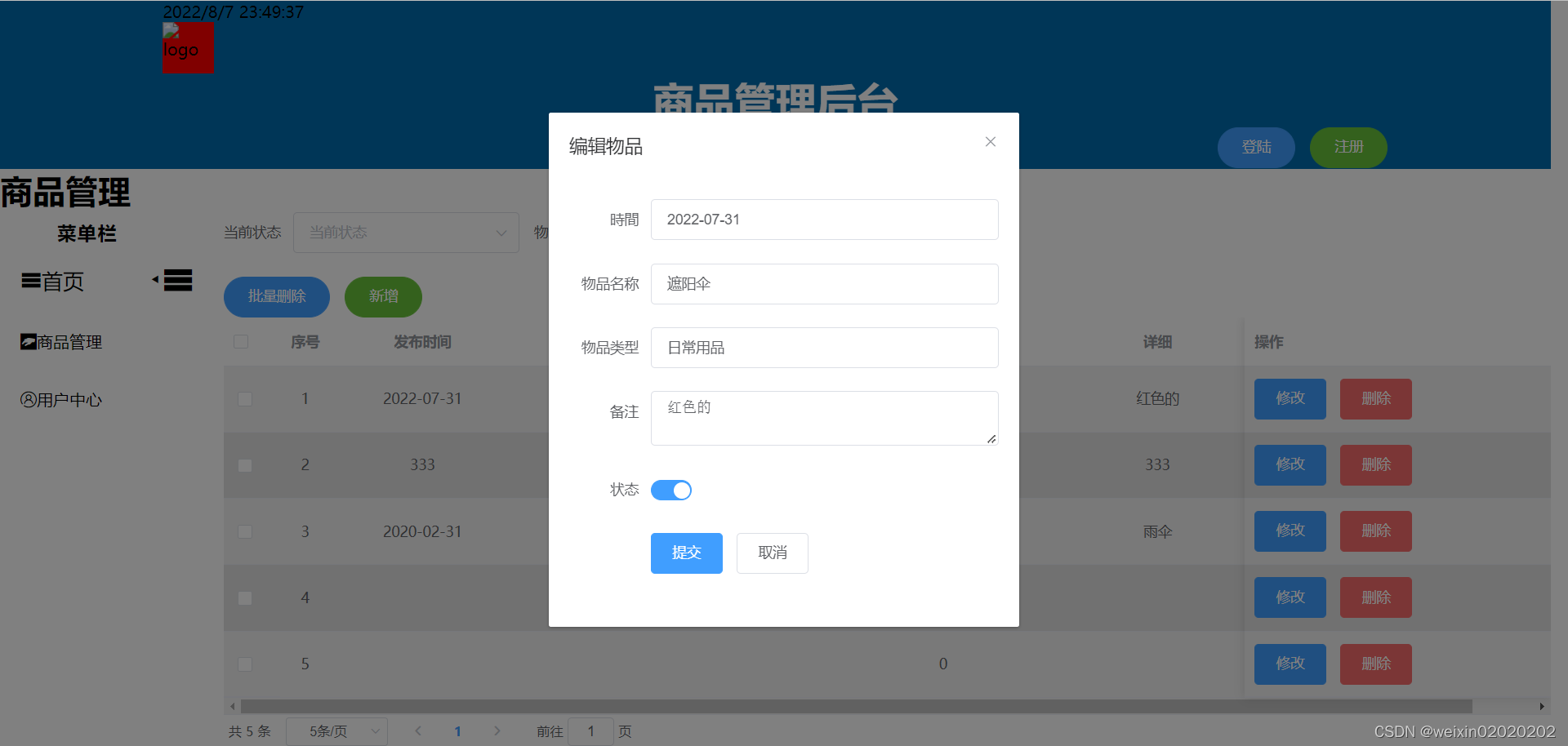
Task: Submit the edit form with 提交
Action: [x=686, y=553]
